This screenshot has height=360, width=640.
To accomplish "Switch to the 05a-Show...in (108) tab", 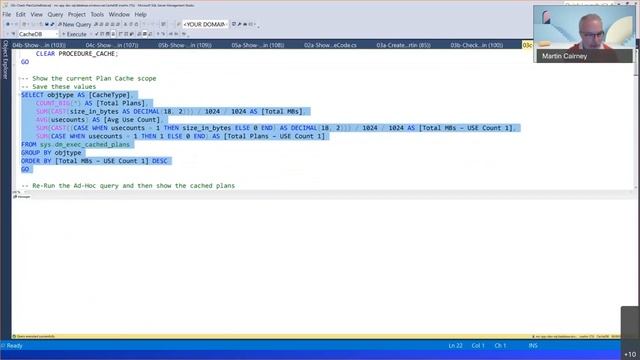I will (x=258, y=45).
